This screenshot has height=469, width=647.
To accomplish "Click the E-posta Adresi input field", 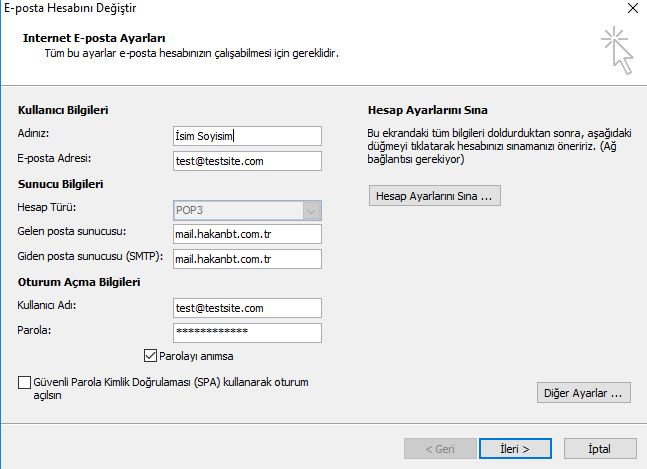I will click(247, 161).
